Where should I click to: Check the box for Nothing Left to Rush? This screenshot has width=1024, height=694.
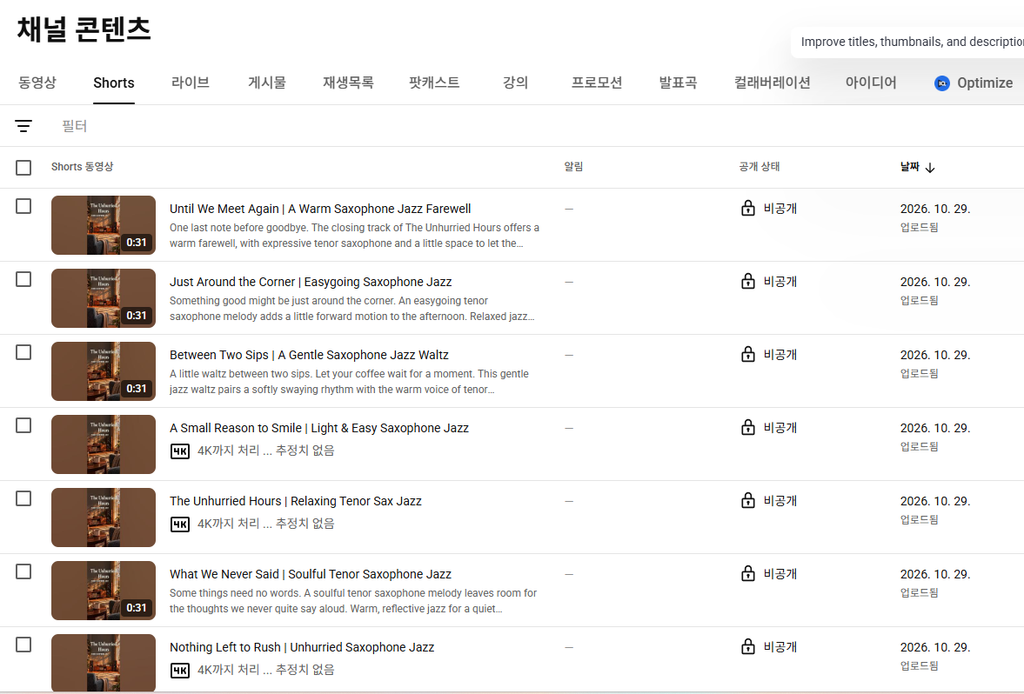coord(24,645)
